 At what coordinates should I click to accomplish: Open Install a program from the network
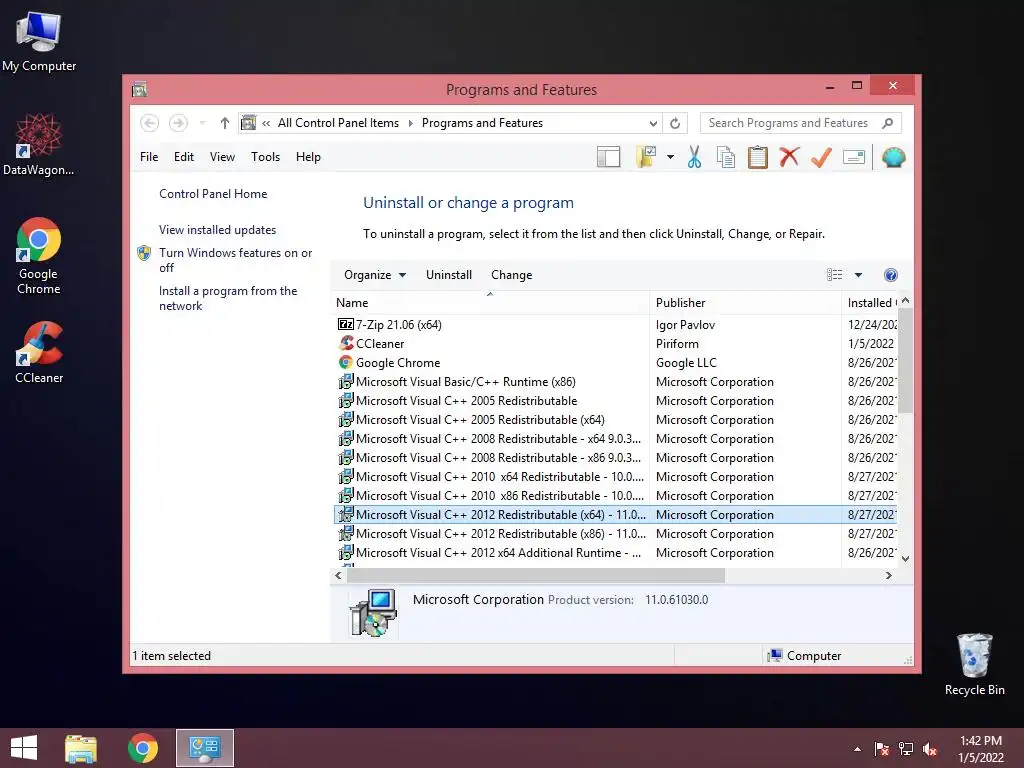point(228,298)
